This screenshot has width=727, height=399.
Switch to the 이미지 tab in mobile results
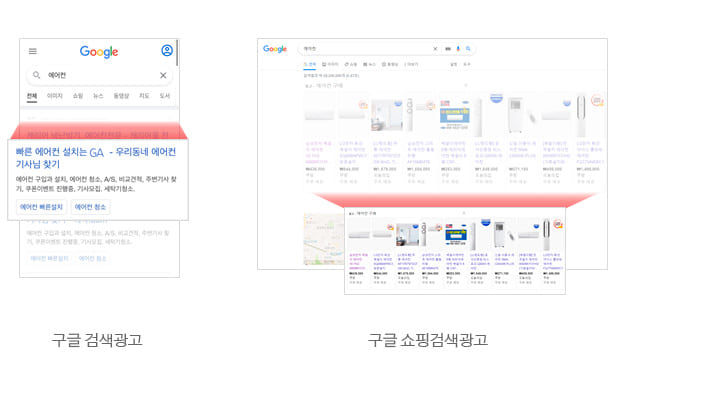pos(55,96)
